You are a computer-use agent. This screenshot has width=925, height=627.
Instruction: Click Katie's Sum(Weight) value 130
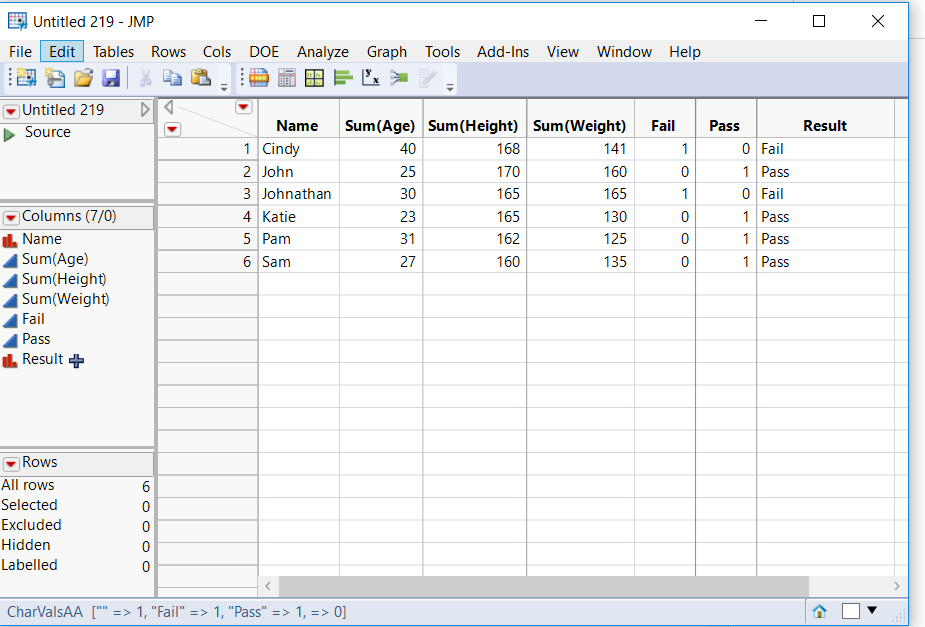click(580, 217)
